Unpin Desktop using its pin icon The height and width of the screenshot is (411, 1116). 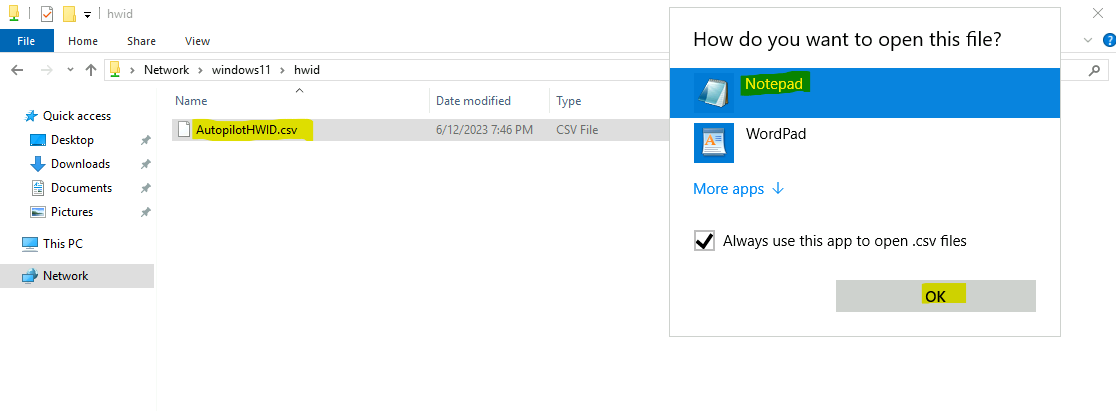[145, 140]
